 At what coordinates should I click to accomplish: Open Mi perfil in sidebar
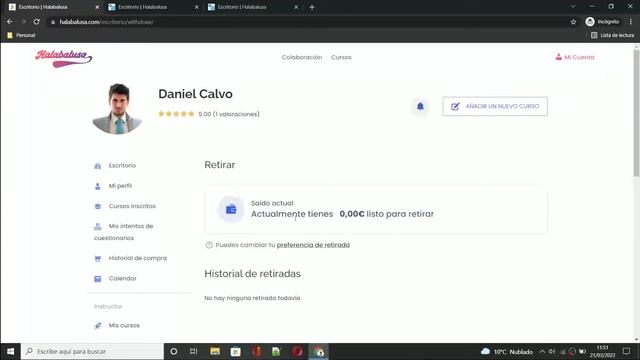click(120, 186)
